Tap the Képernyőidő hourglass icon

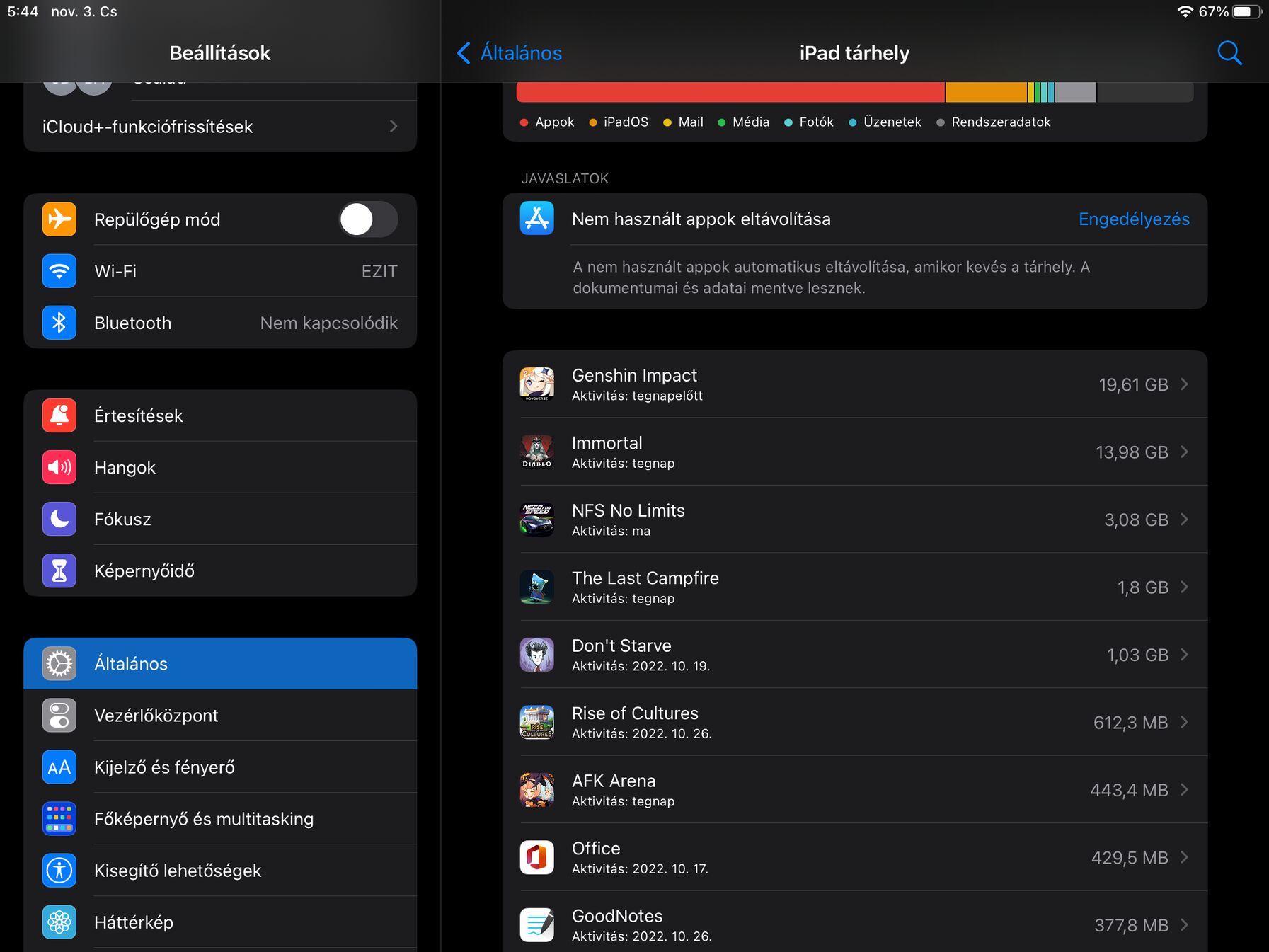pos(59,570)
